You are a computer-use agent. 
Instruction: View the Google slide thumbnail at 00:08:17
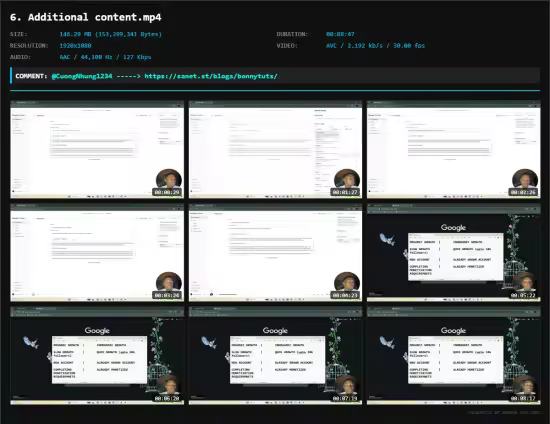pyautogui.click(x=454, y=356)
